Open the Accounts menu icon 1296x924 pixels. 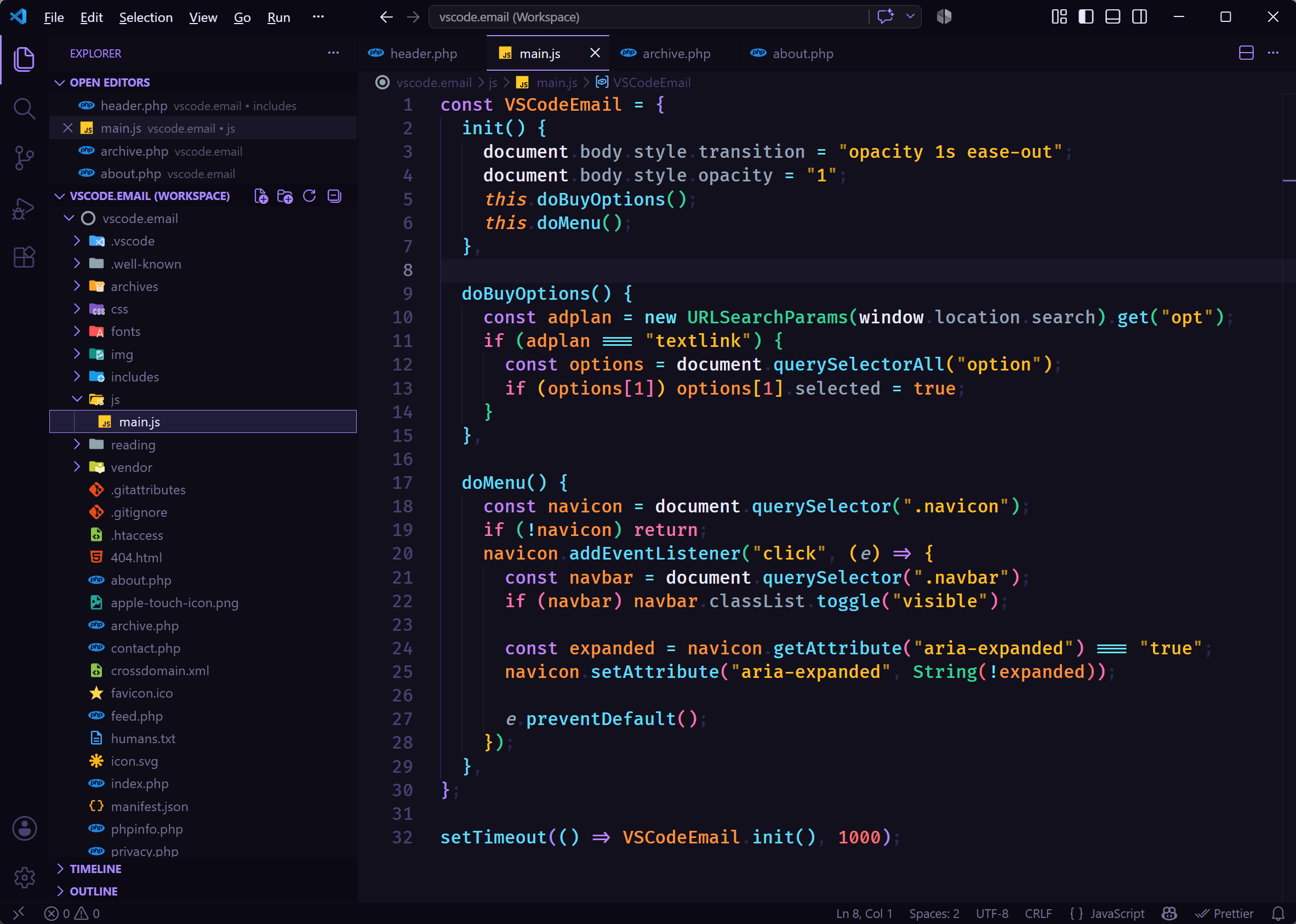[x=25, y=829]
